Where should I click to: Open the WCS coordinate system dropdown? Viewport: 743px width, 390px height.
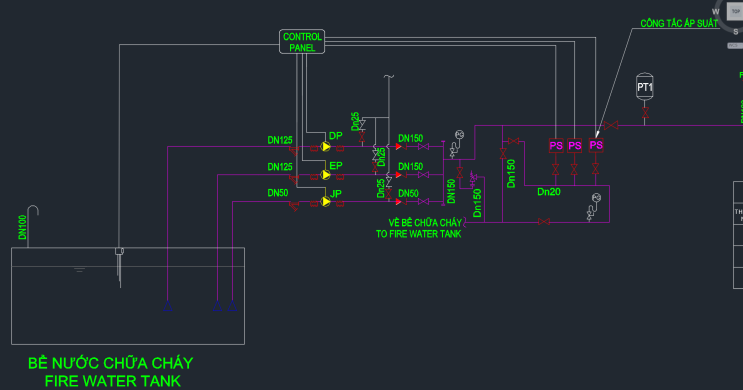click(735, 45)
